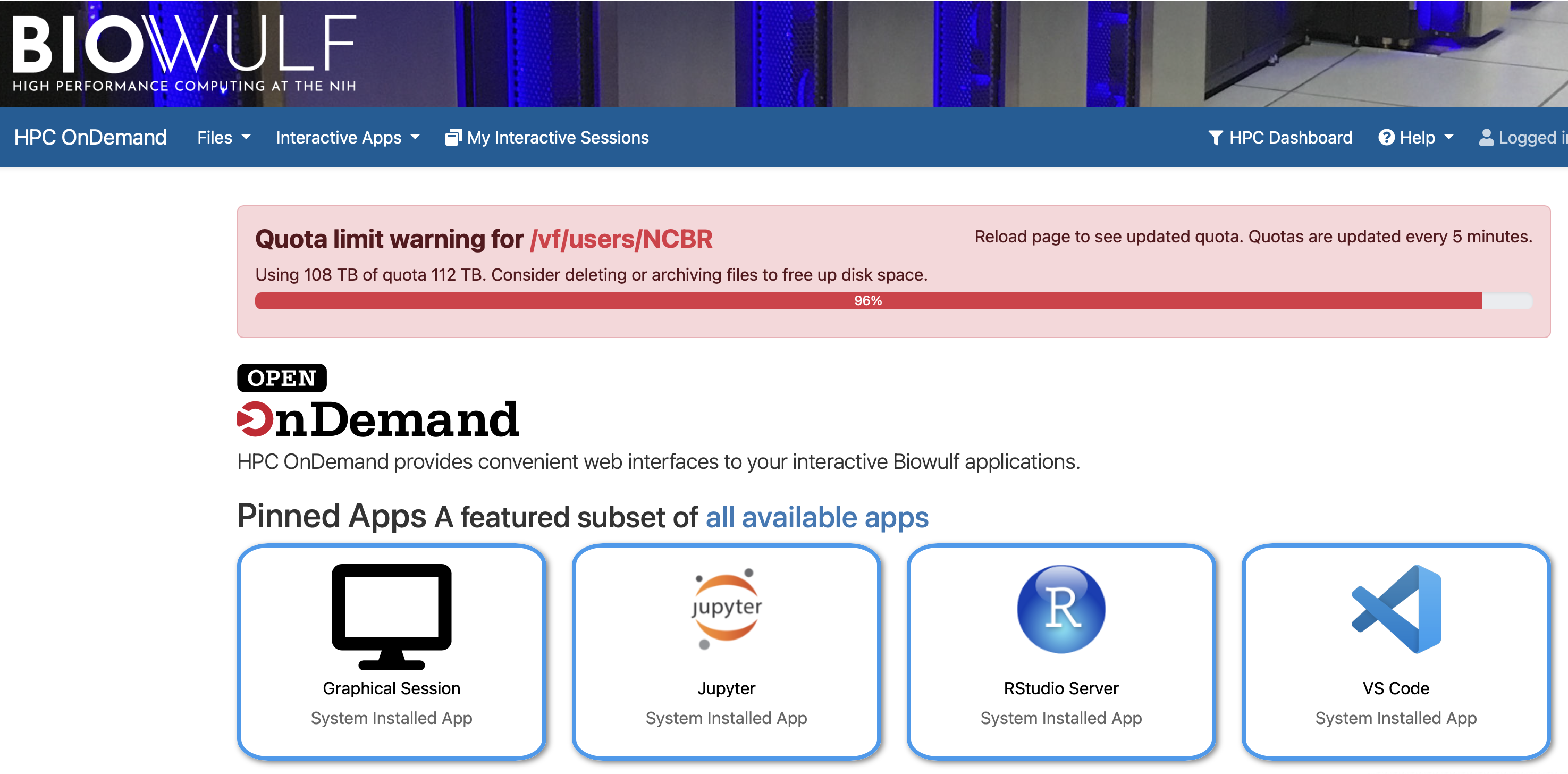The image size is (1568, 774).
Task: Click the 'Quota limit warning for' heading
Action: tap(389, 239)
